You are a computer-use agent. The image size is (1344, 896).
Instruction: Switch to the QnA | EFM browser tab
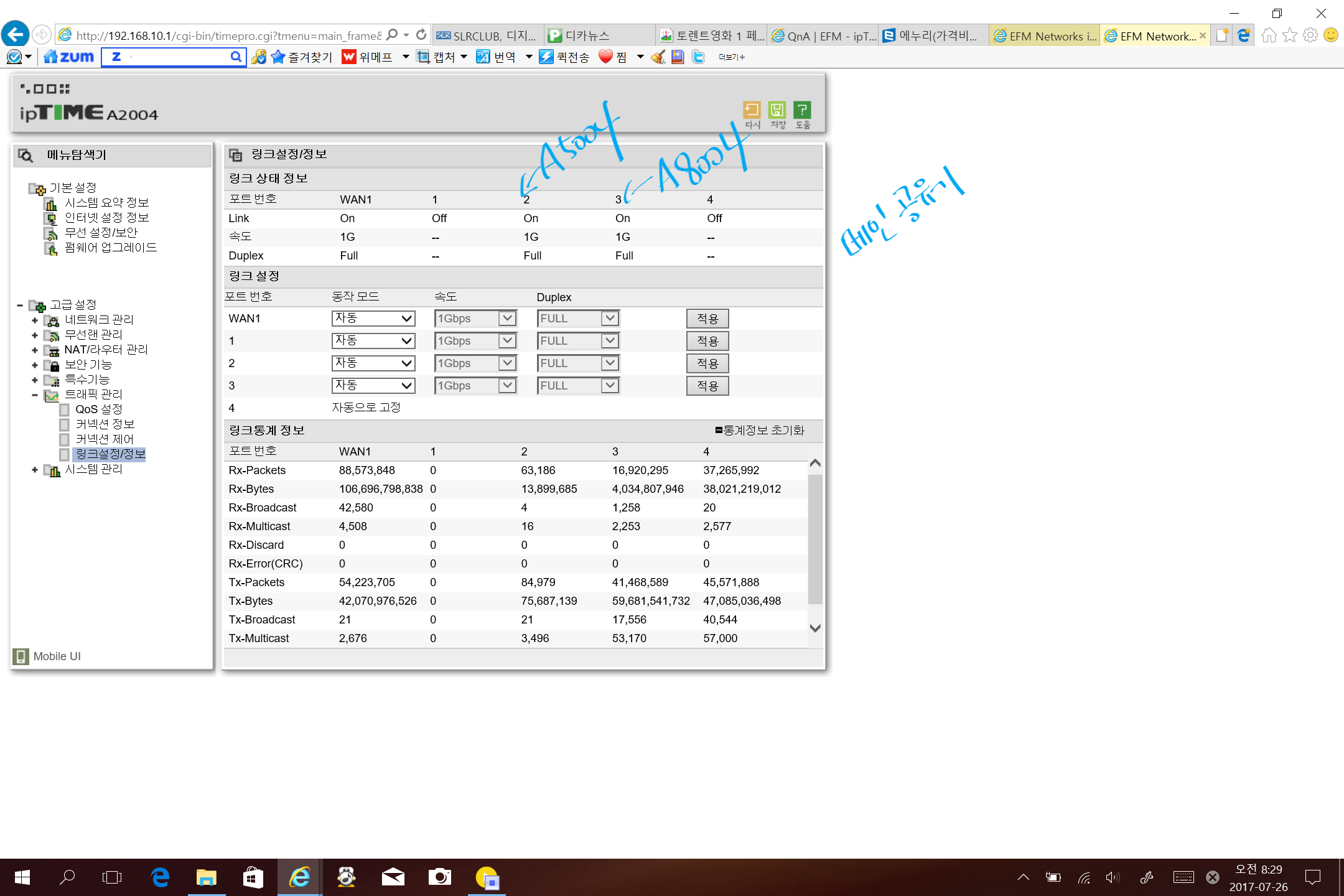point(823,35)
